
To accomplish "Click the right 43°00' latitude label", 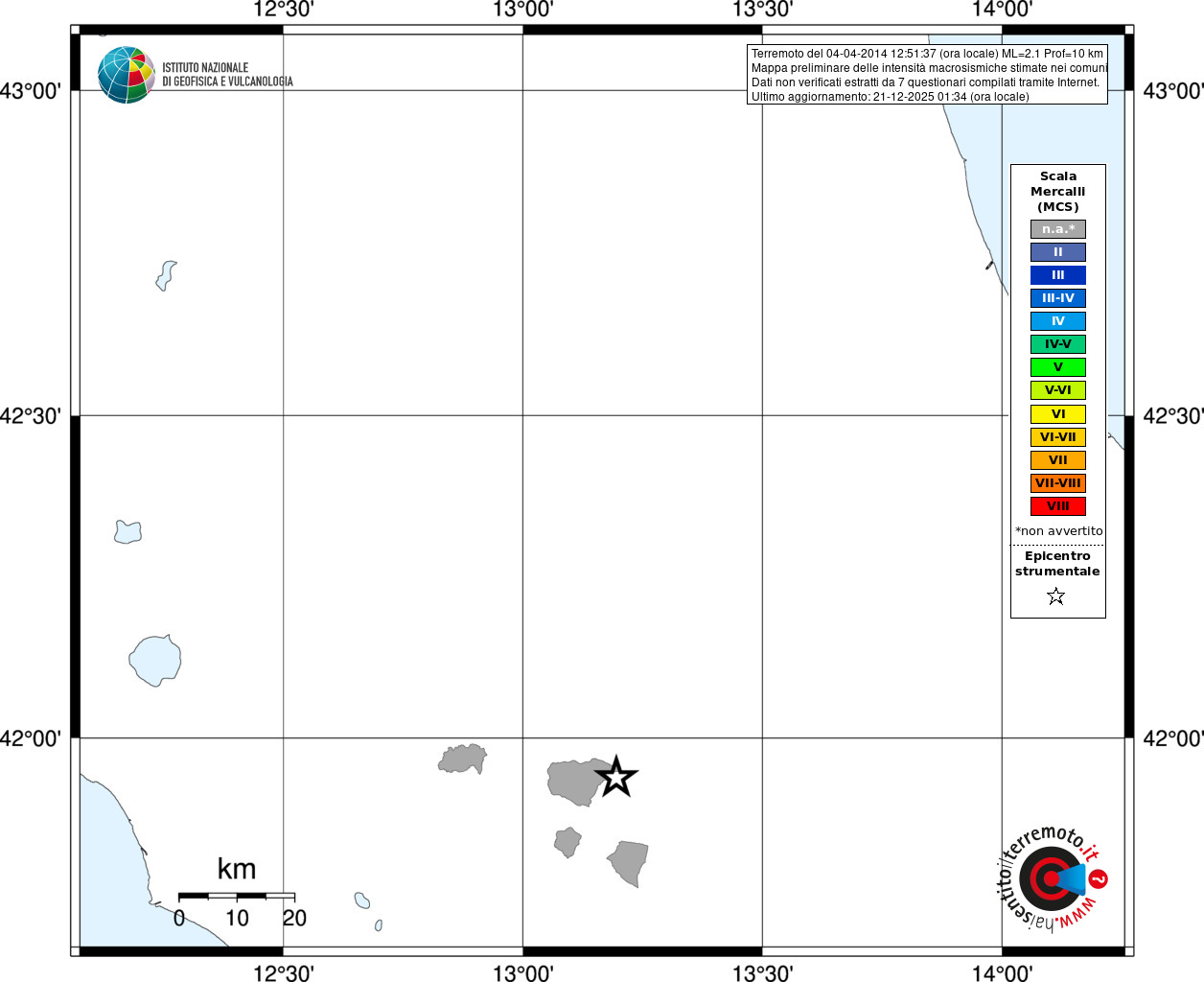I will [1173, 91].
